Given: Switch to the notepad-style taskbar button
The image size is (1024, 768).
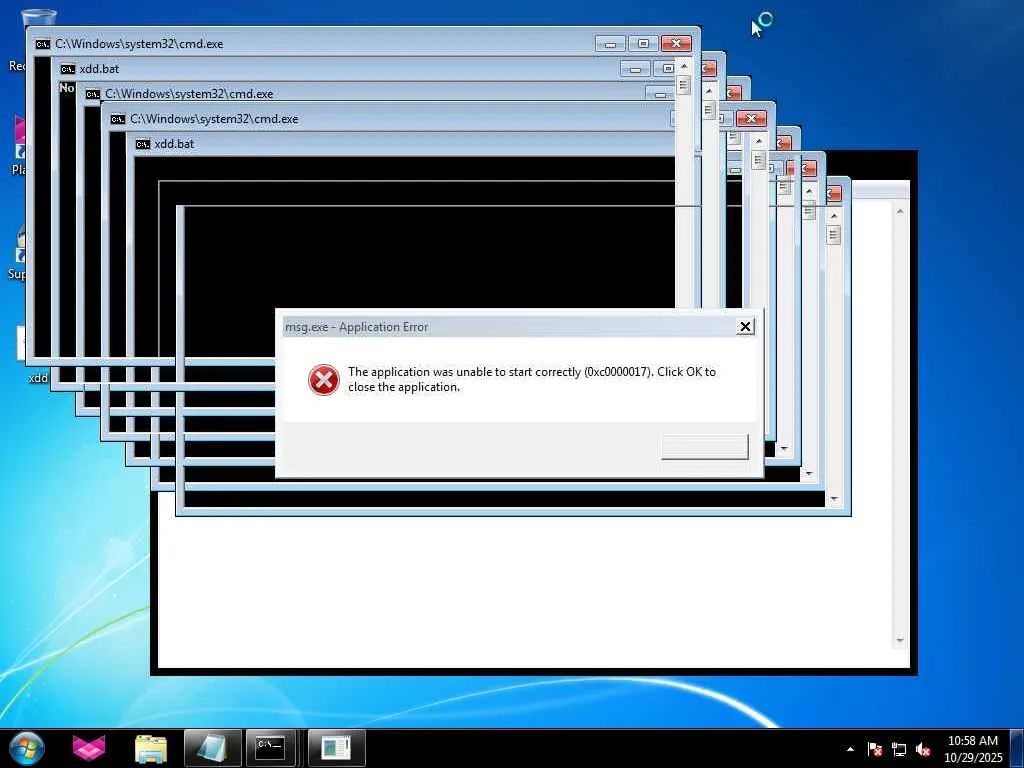Looking at the screenshot, I should coord(213,748).
